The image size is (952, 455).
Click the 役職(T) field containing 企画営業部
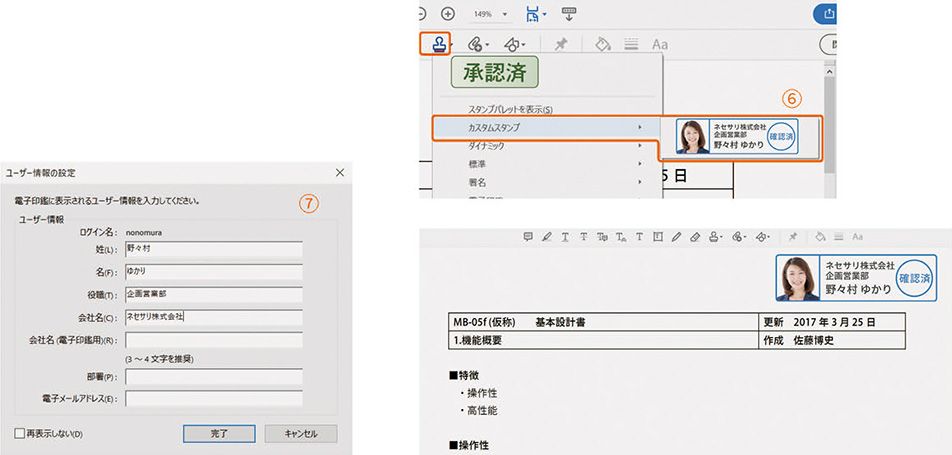214,294
